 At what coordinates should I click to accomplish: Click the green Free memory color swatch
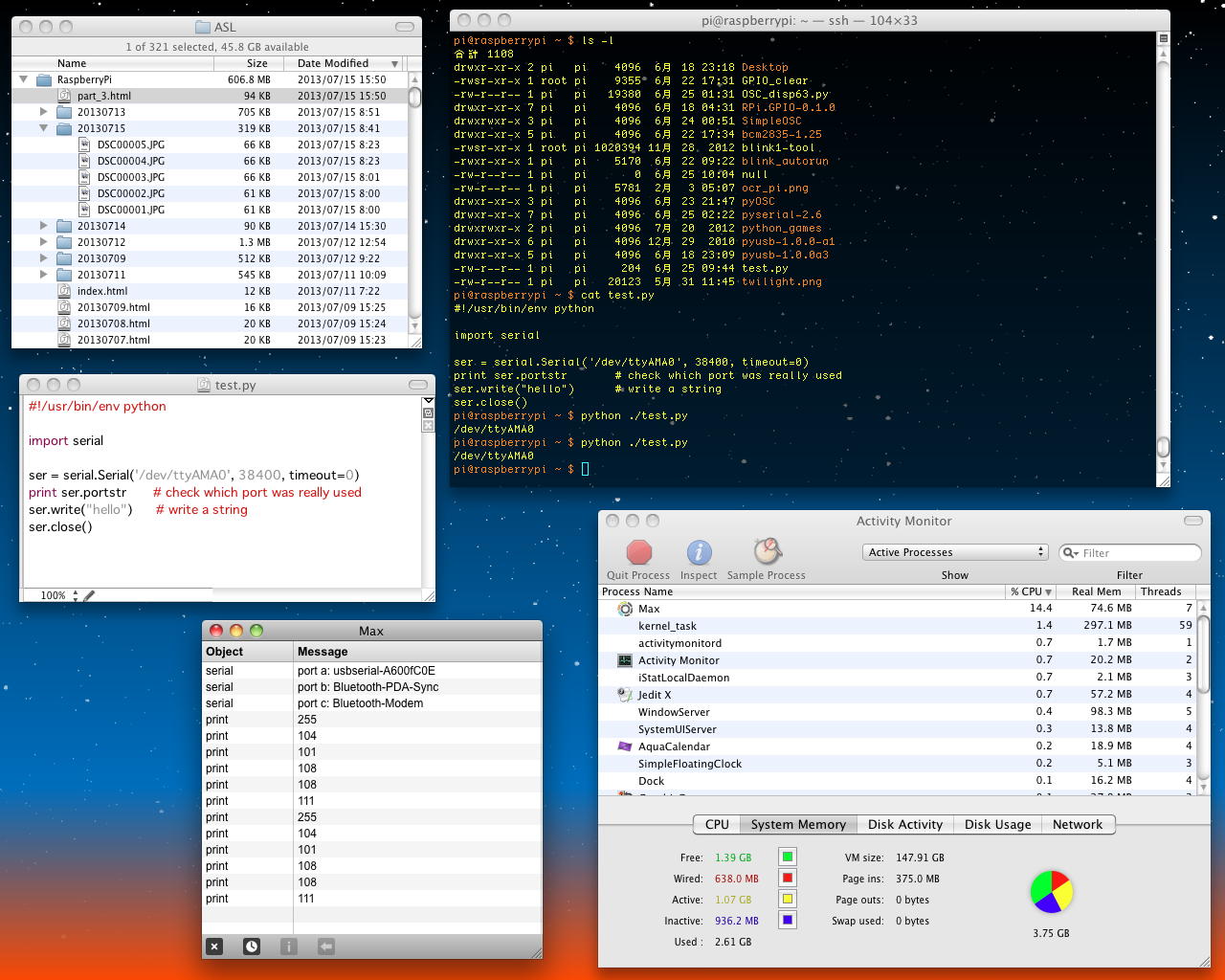click(x=787, y=857)
